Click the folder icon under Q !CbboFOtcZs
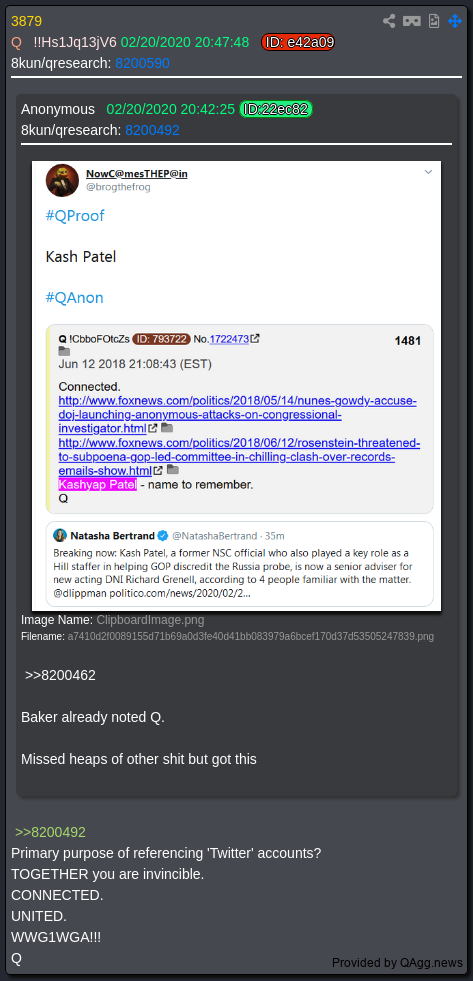This screenshot has height=981, width=473. (x=64, y=352)
